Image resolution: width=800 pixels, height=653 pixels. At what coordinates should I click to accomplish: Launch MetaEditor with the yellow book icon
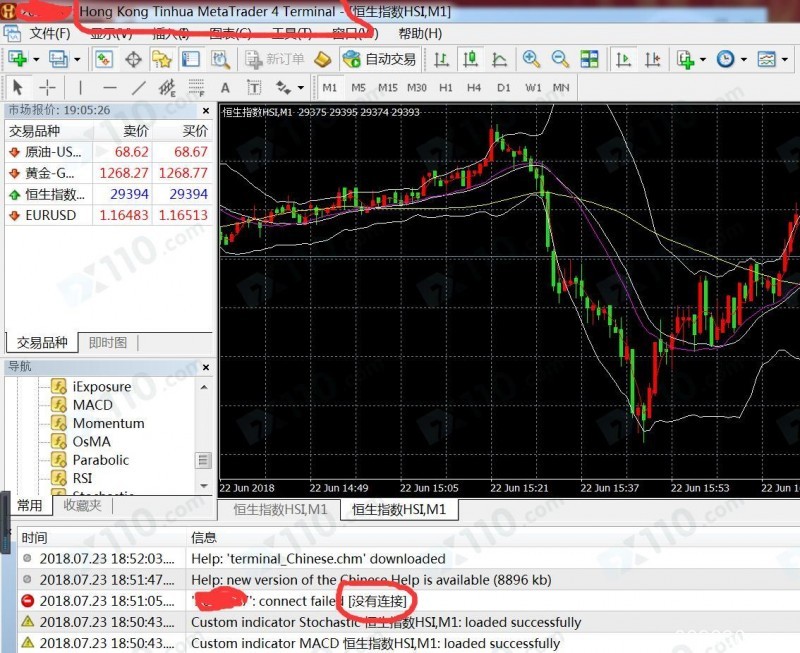322,60
